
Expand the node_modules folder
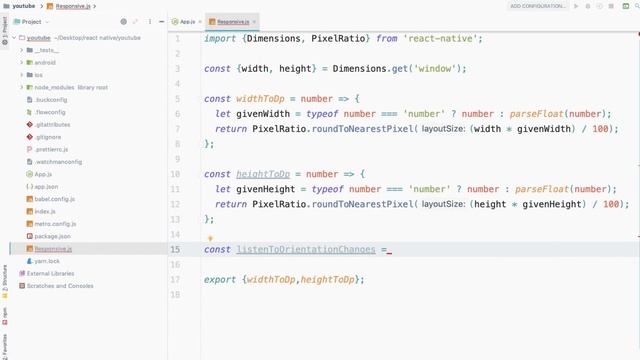(x=22, y=87)
